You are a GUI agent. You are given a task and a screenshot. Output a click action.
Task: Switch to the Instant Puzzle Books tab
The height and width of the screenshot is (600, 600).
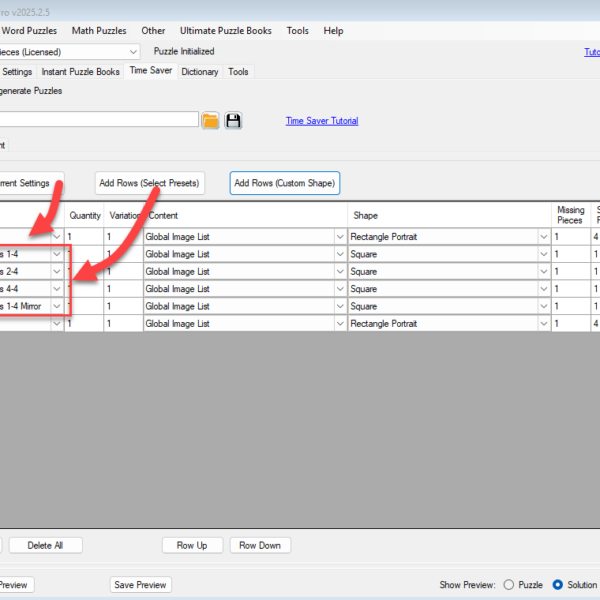click(80, 72)
